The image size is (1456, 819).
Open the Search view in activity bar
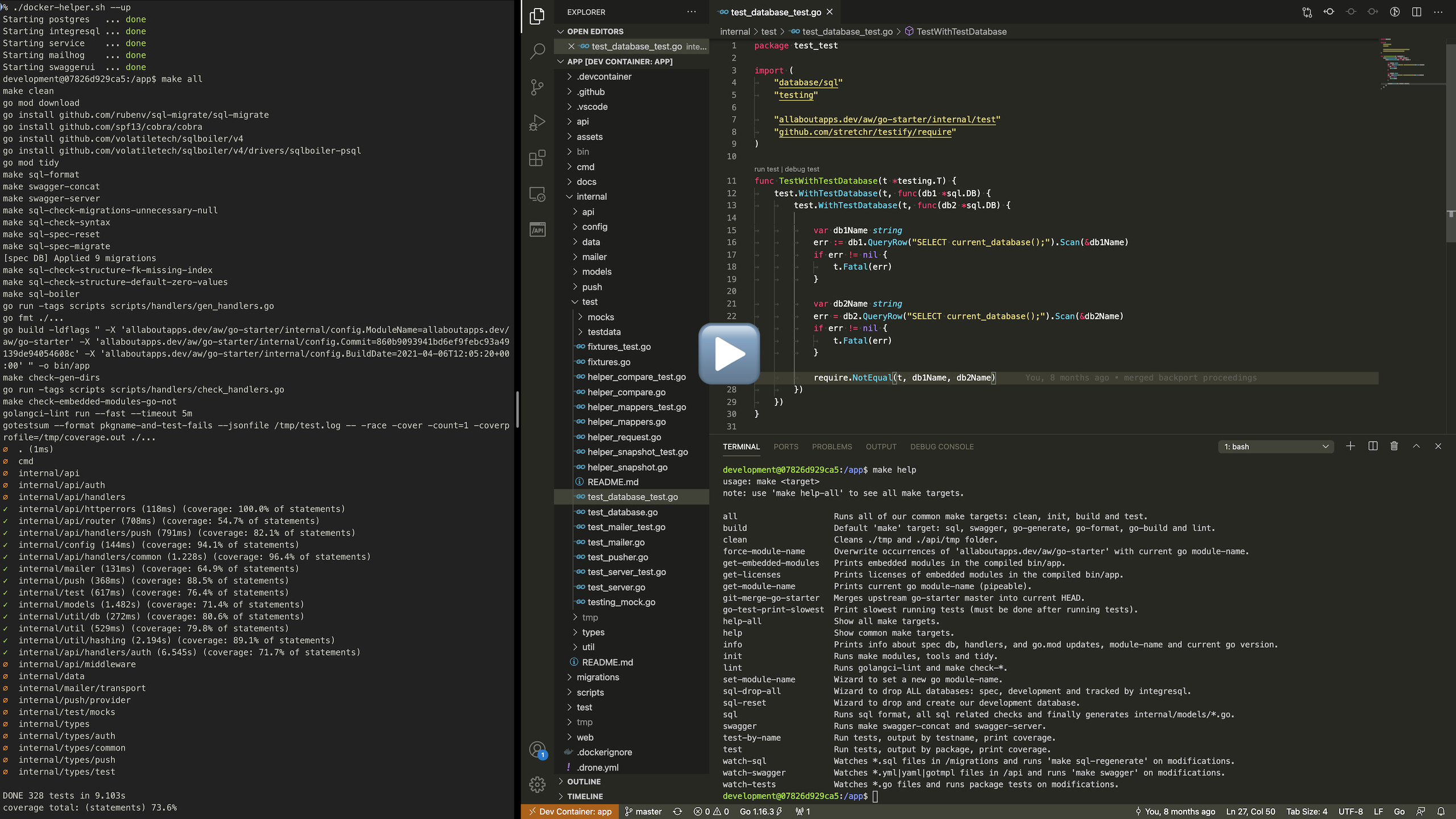pos(537,52)
